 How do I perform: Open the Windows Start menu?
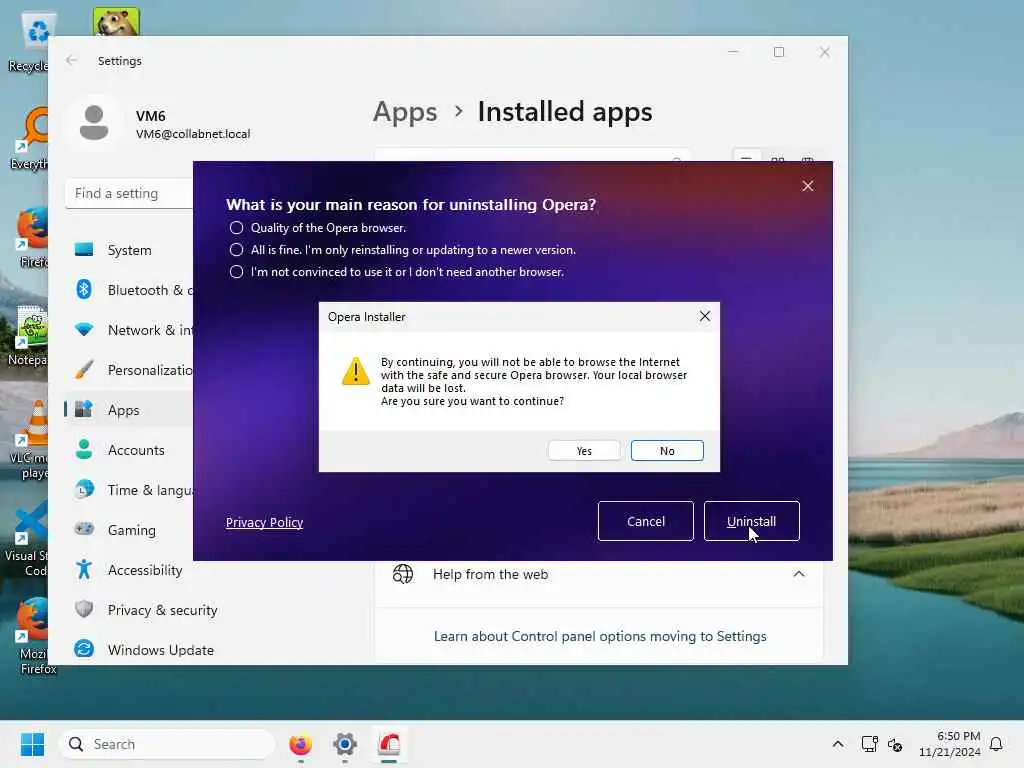(32, 744)
